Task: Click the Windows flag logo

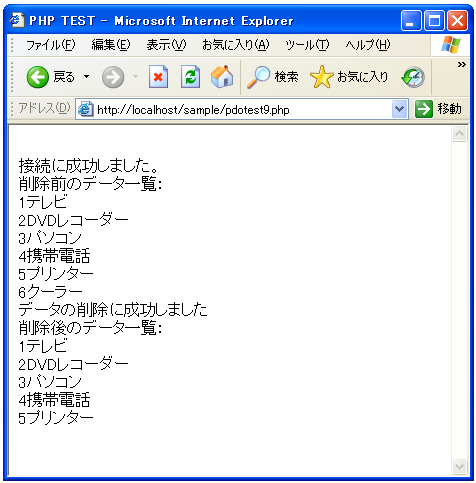Action: (x=451, y=45)
